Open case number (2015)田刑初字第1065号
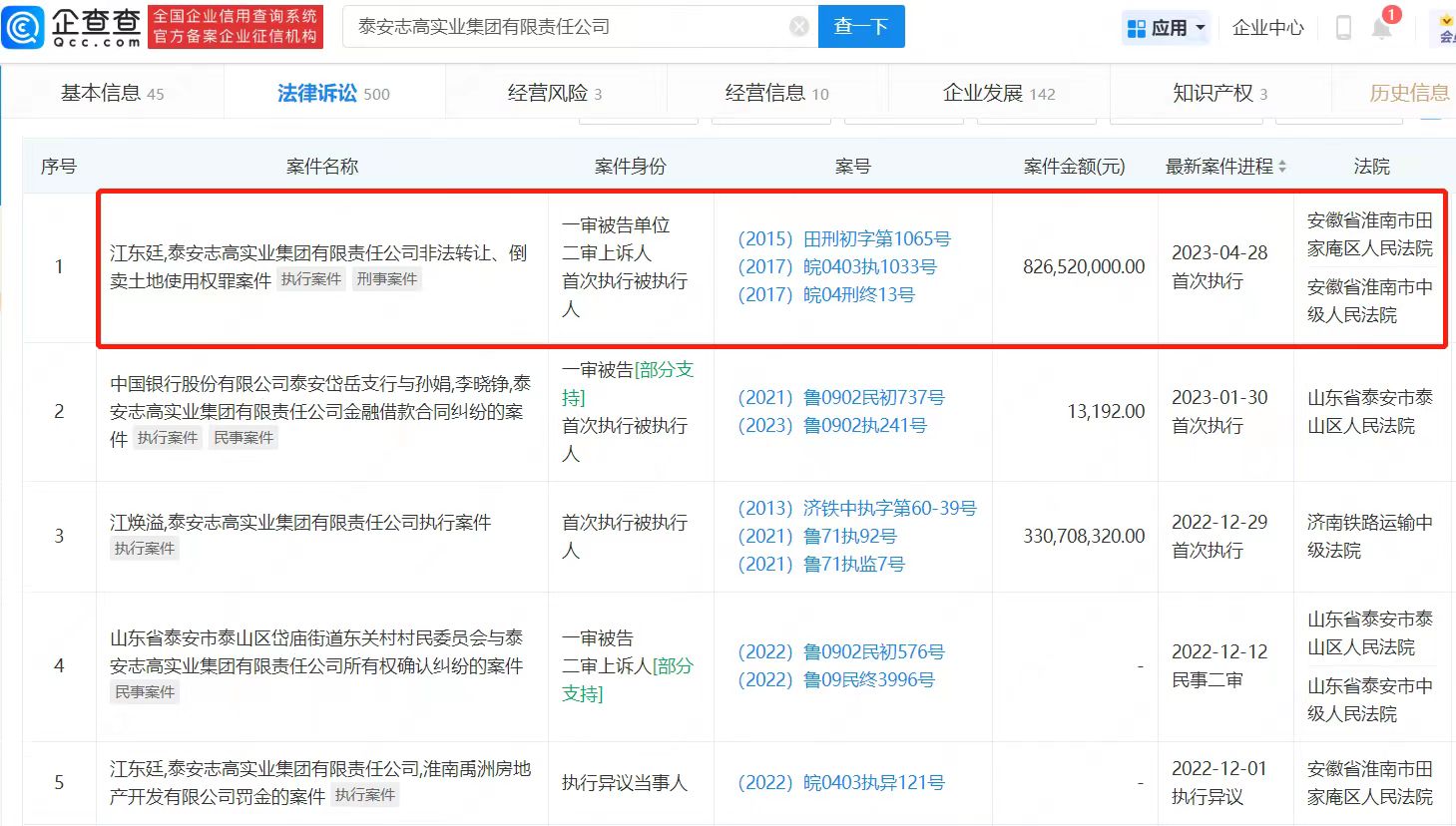 (844, 239)
